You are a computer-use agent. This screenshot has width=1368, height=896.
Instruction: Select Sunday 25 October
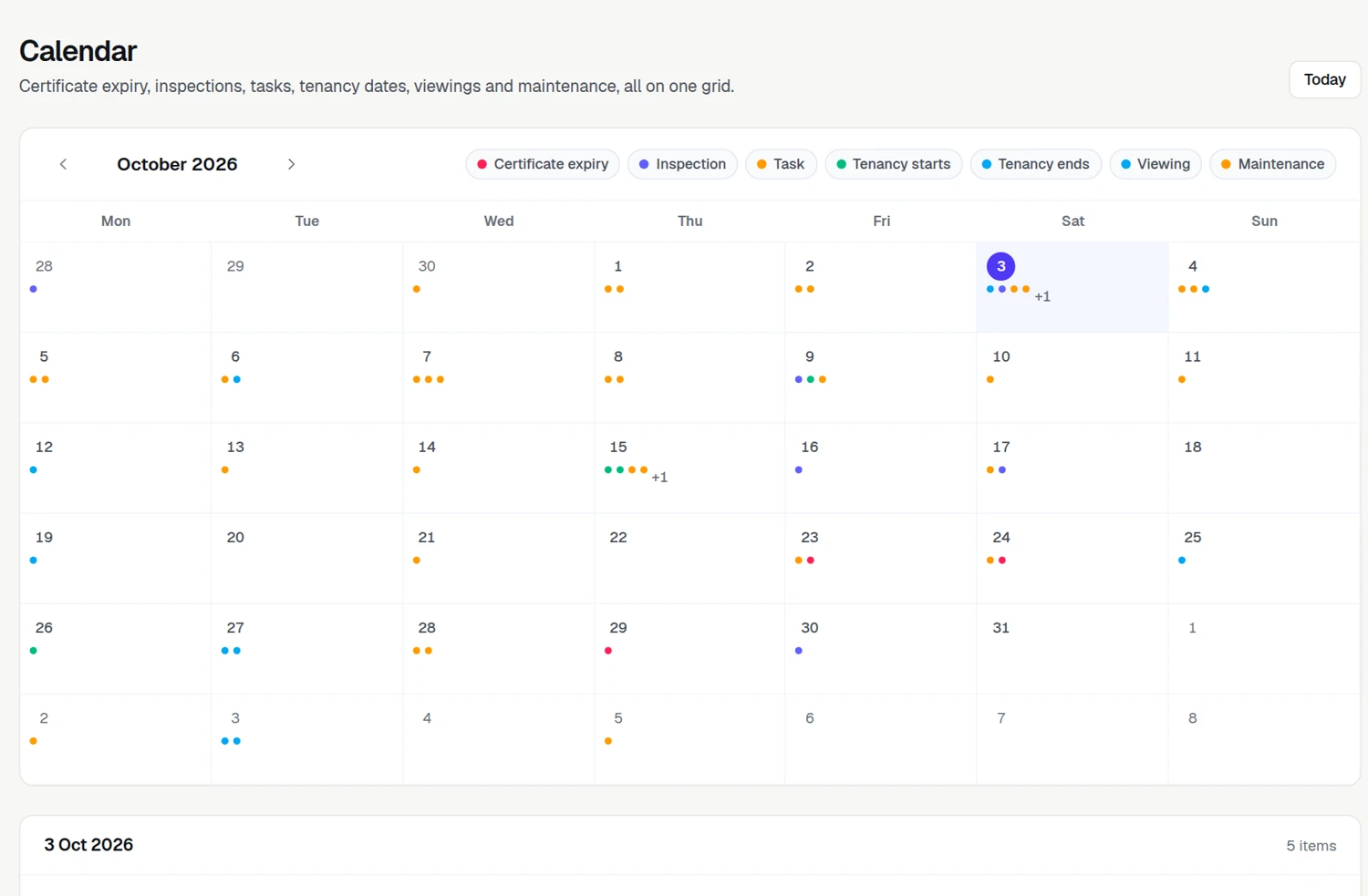coord(1264,558)
